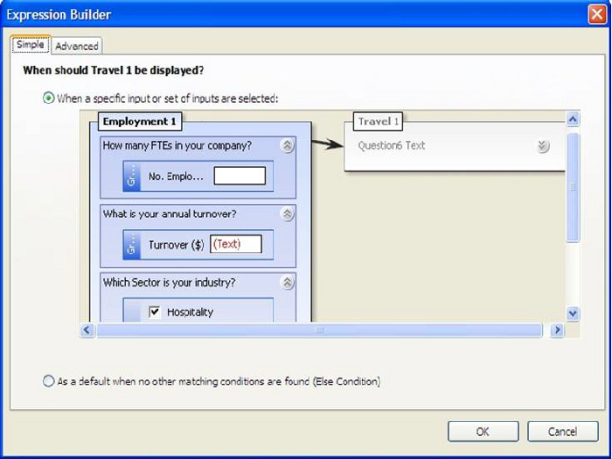612x459 pixels.
Task: Close the Expression Builder dialog
Action: coord(597,14)
